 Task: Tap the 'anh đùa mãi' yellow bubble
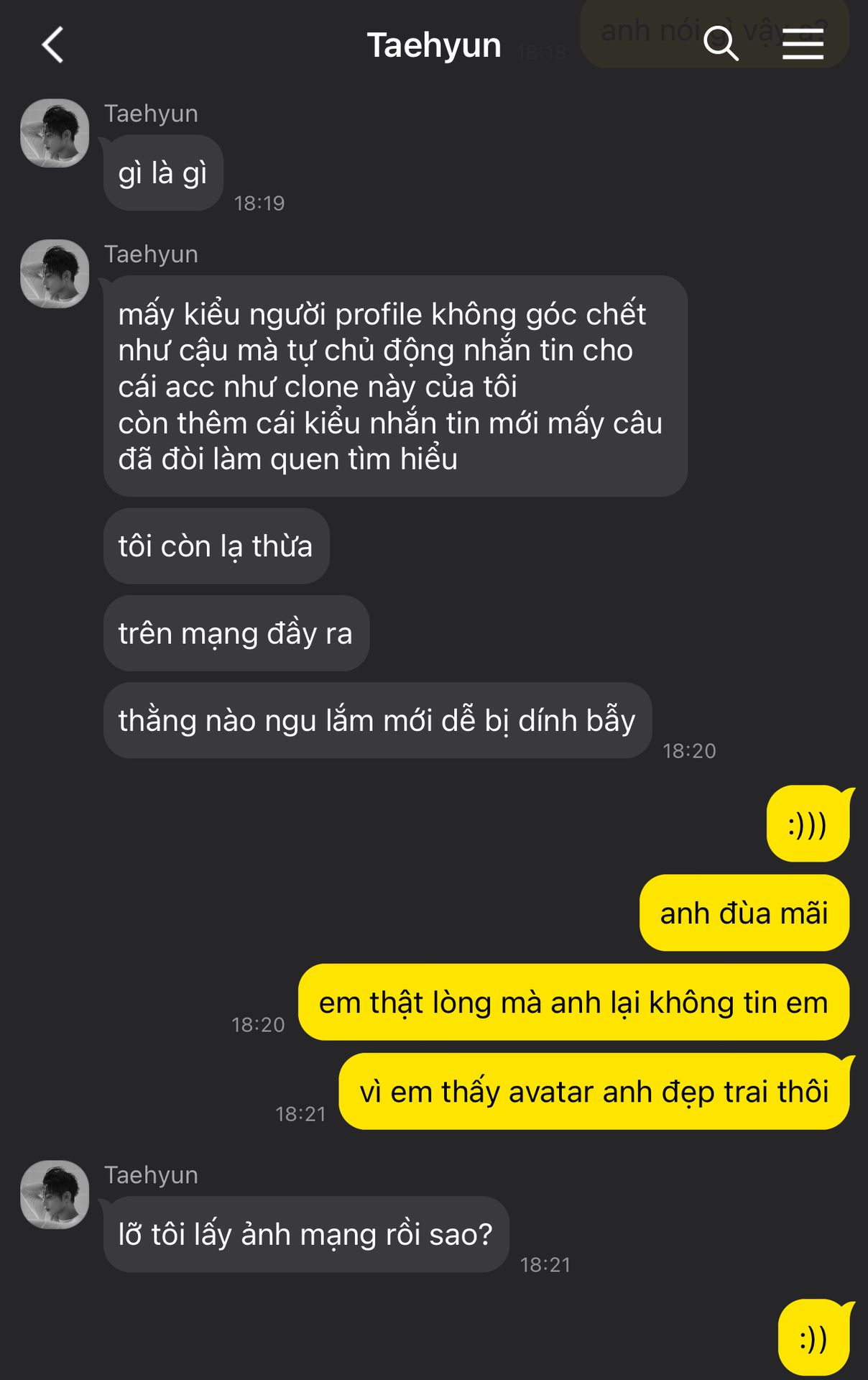click(744, 913)
